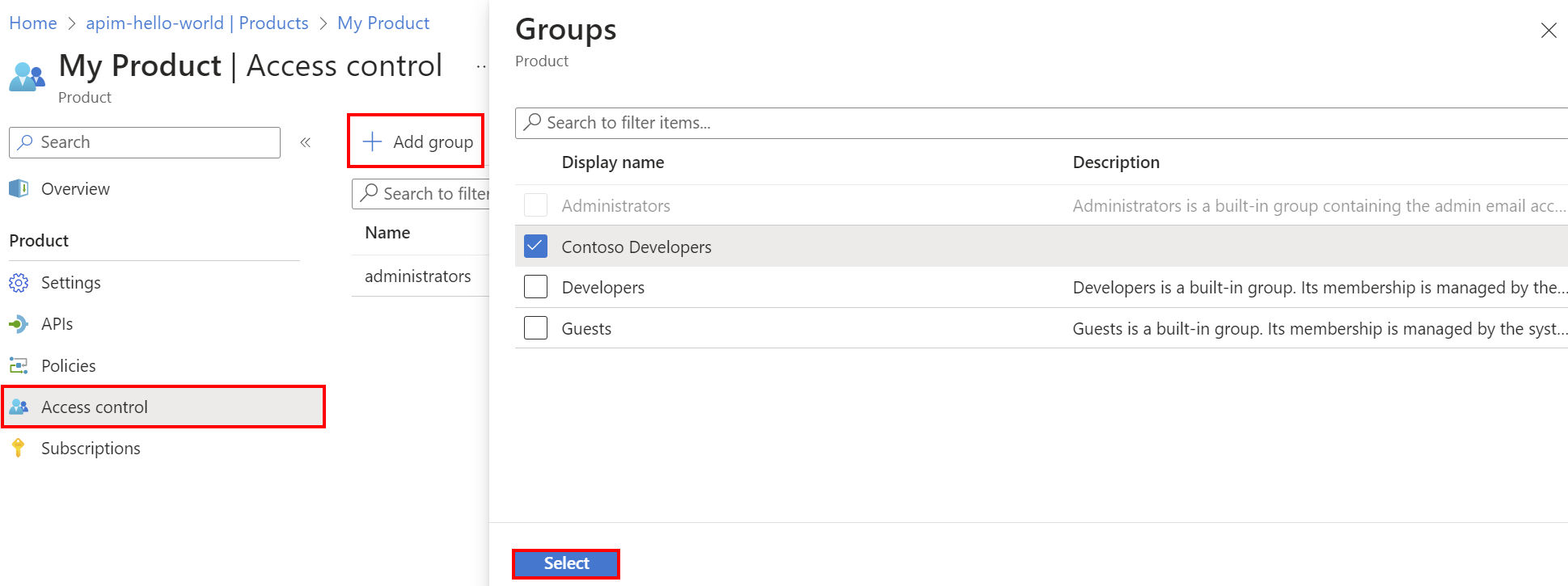1568x586 pixels.
Task: Click the Subscriptions key icon
Action: pos(19,448)
